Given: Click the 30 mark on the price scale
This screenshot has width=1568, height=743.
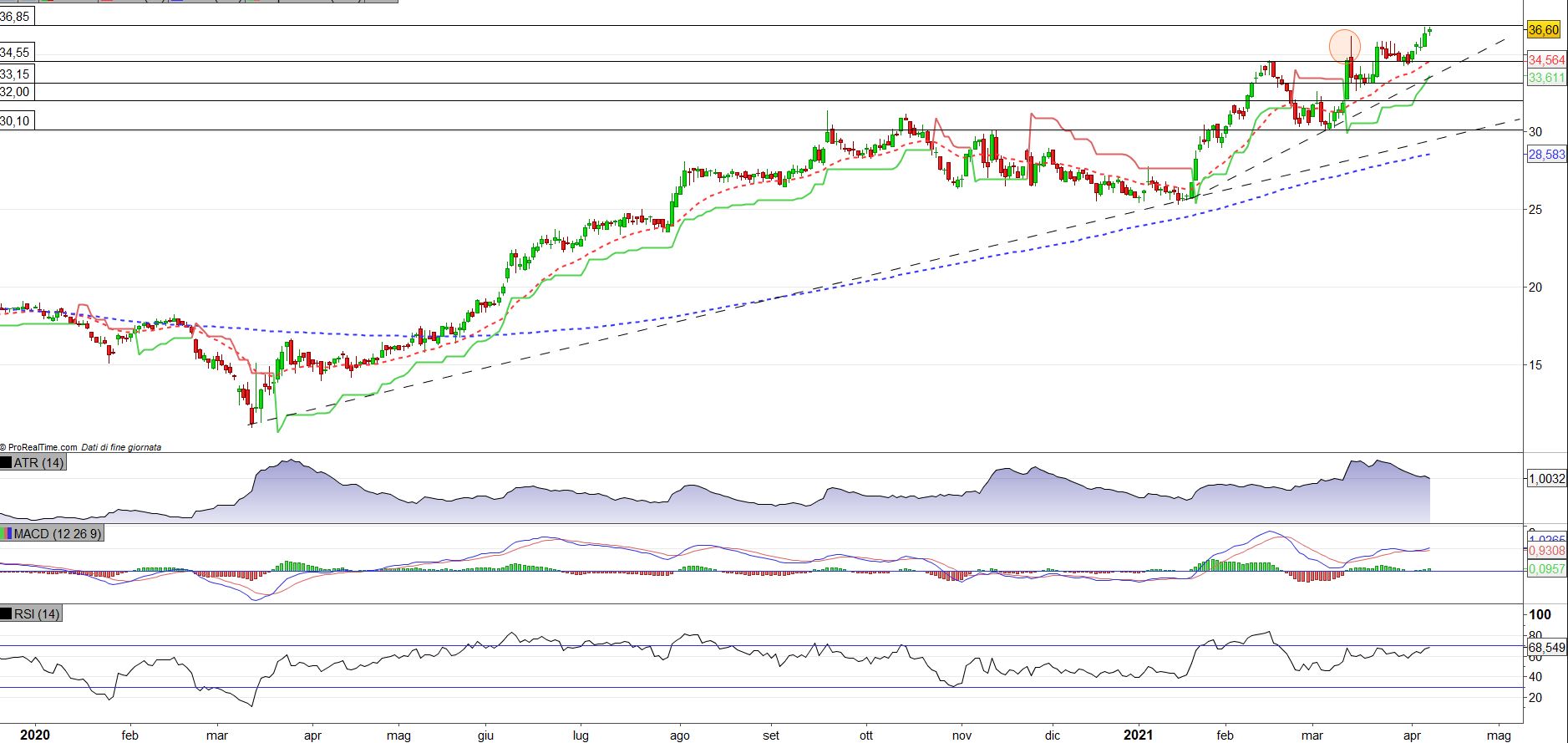Looking at the screenshot, I should pos(1535,132).
